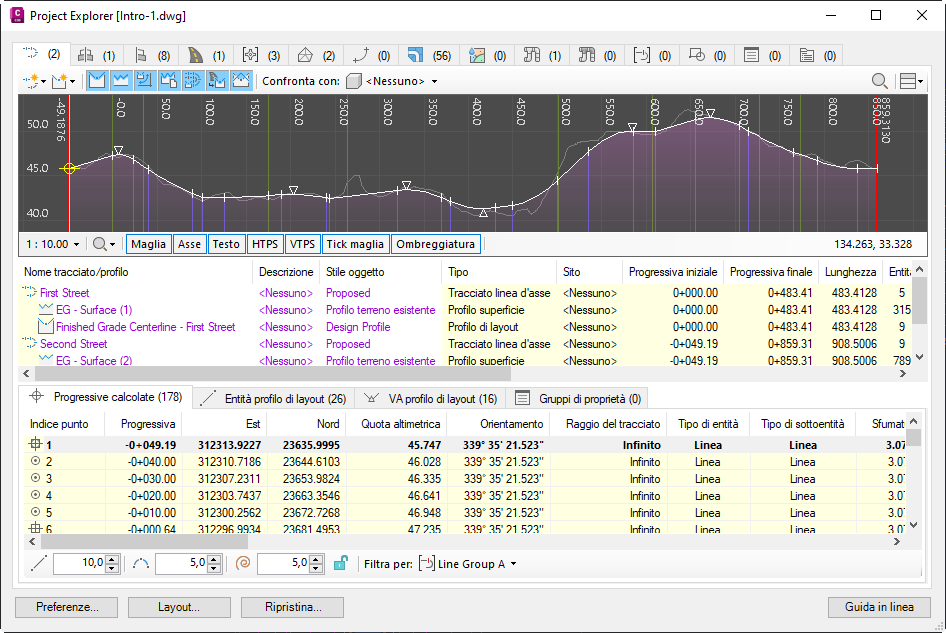Screen dimensions: 946x633
Task: Open the create profile dropdown arrow
Action: pos(72,81)
